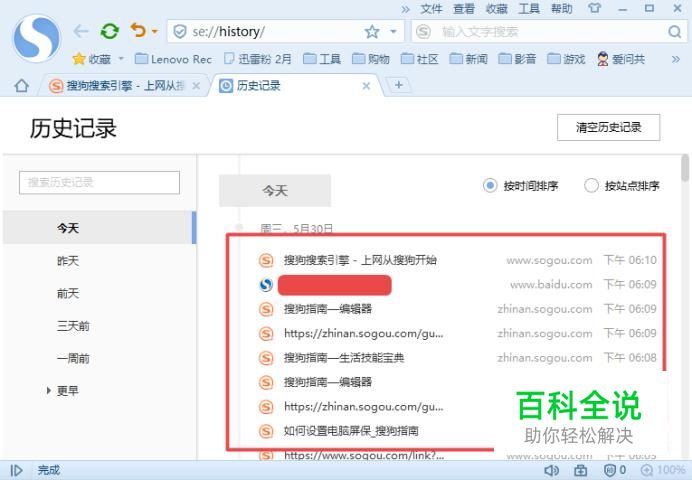692x480 pixels.
Task: Select 三天前 in the sidebar
Action: (73, 326)
